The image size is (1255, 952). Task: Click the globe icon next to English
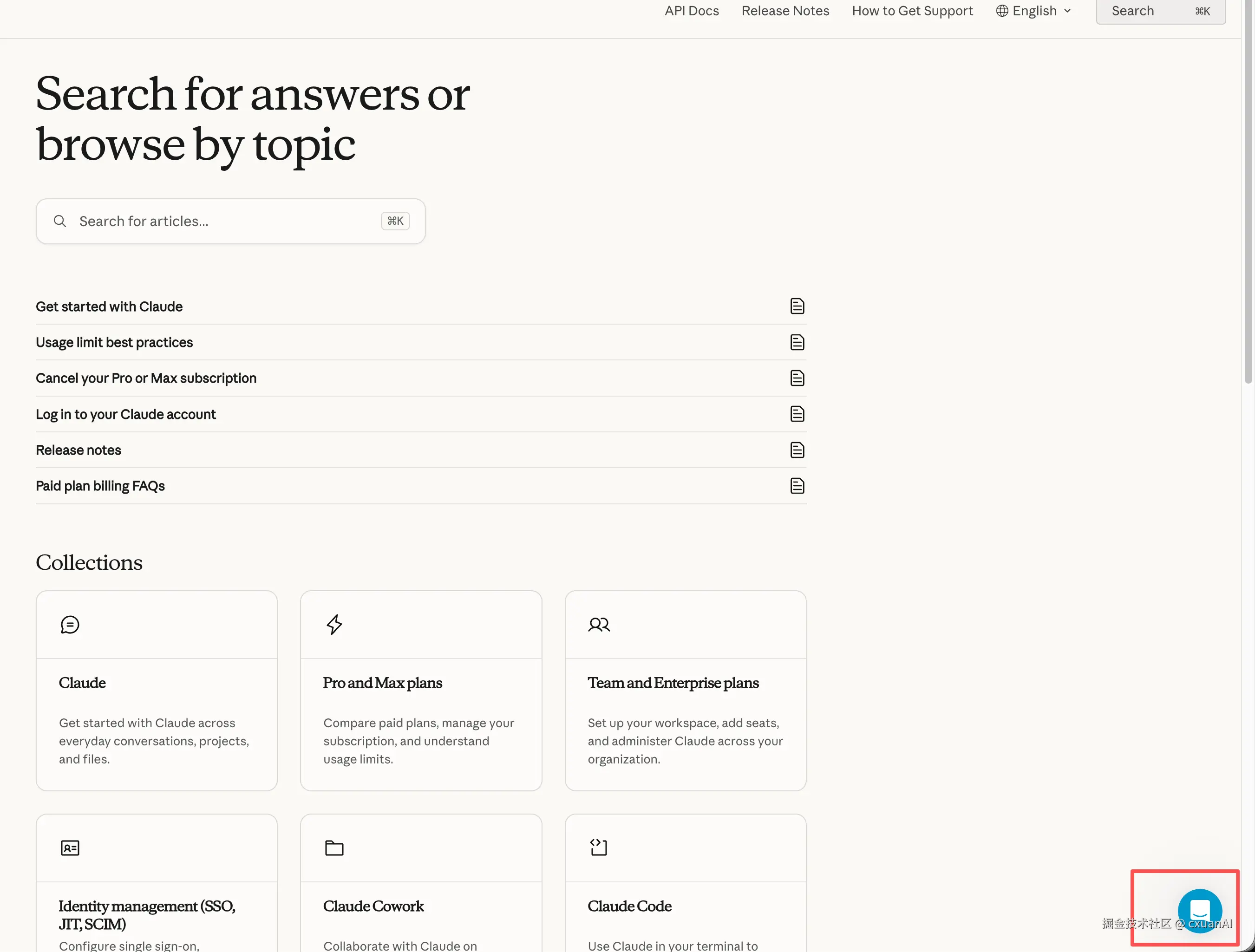pos(1002,11)
